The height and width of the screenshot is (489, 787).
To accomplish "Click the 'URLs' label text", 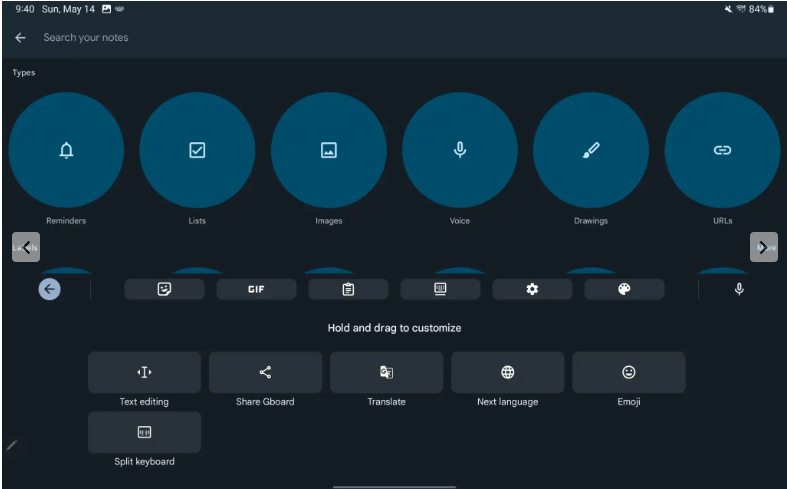I will 723,220.
